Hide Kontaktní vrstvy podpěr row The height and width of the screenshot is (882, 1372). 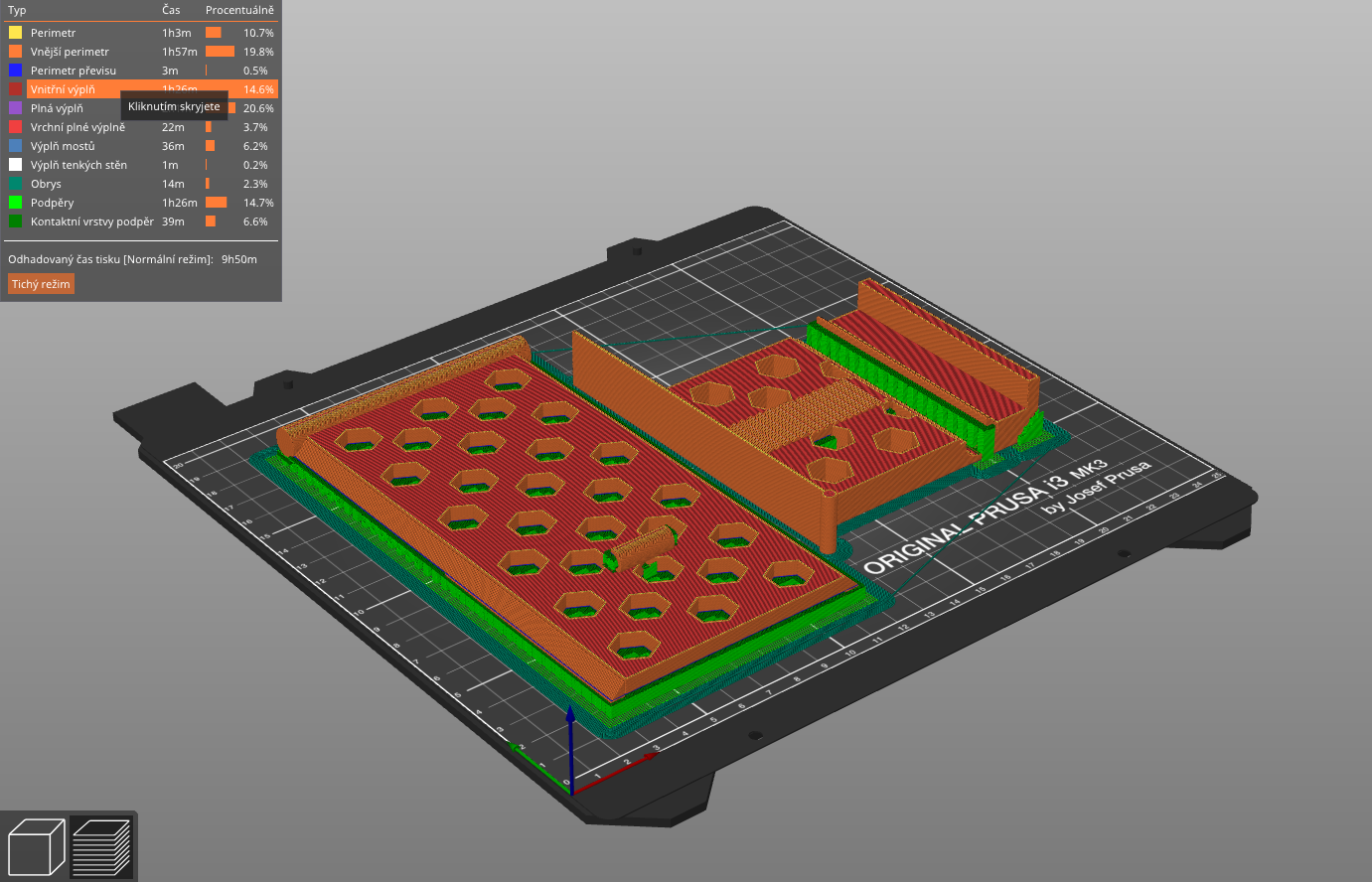pyautogui.click(x=91, y=221)
